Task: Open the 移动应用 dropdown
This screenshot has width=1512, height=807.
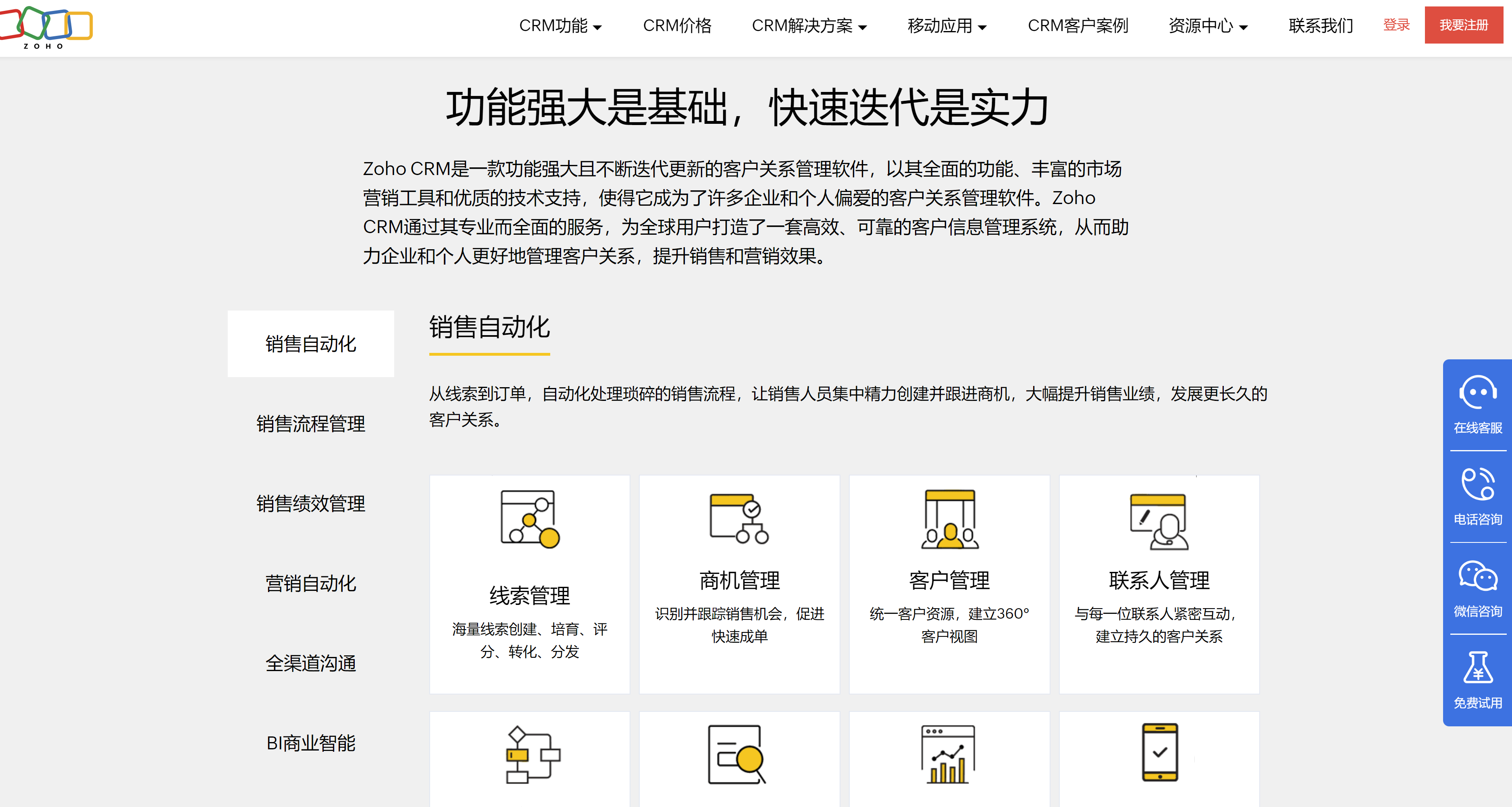Action: (x=946, y=26)
